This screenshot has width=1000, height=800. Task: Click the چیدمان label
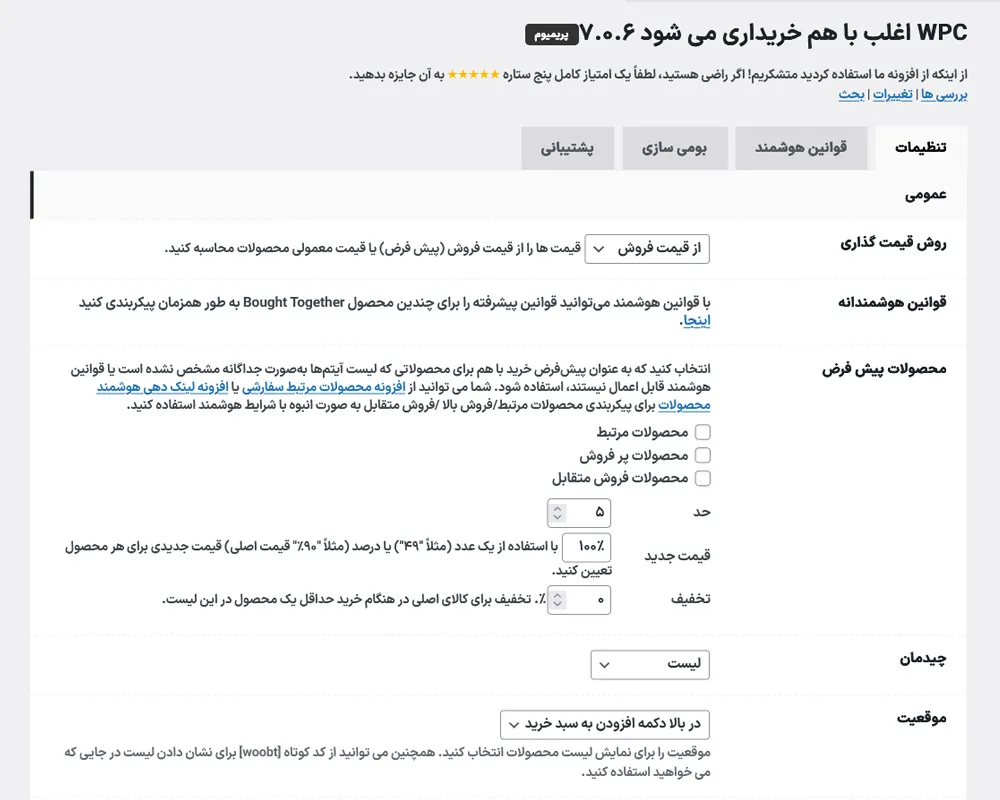(923, 659)
